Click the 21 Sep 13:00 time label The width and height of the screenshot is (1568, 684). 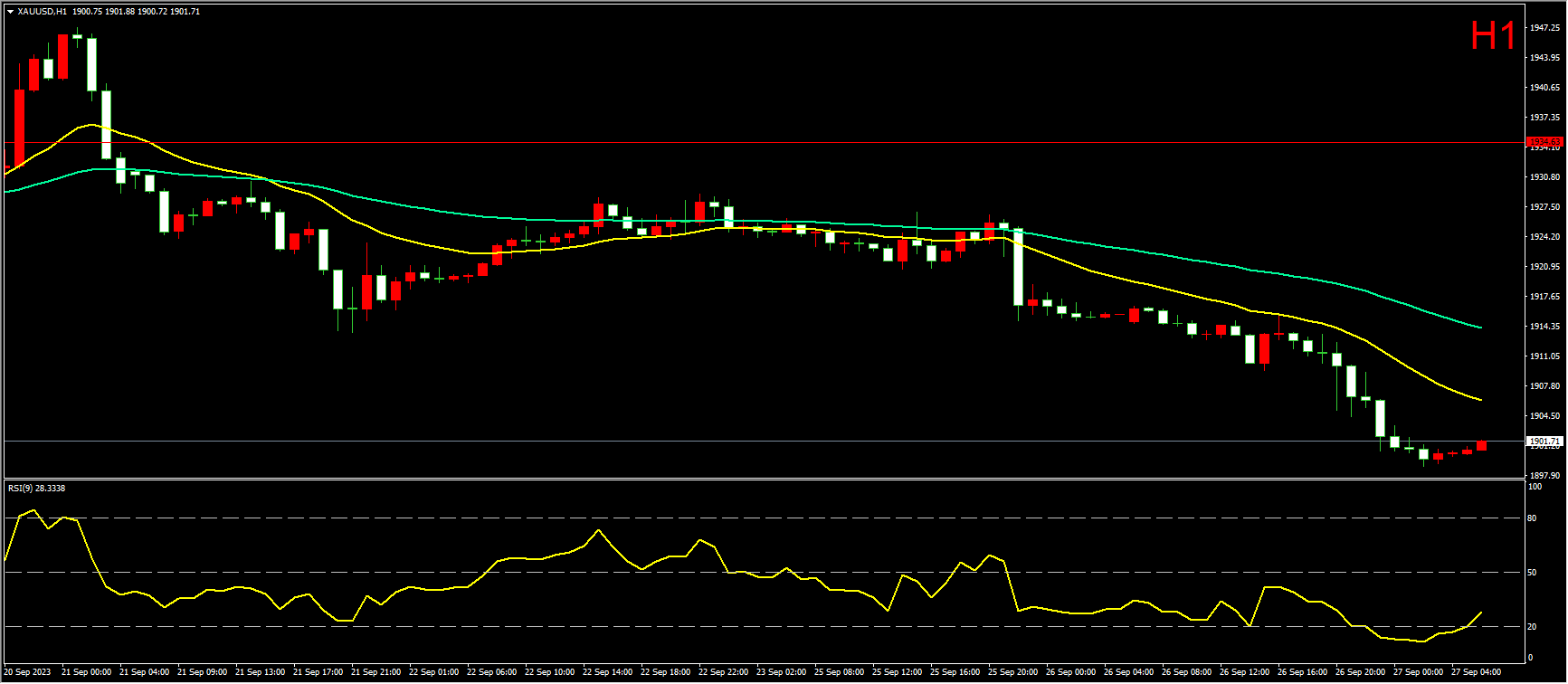pos(260,672)
